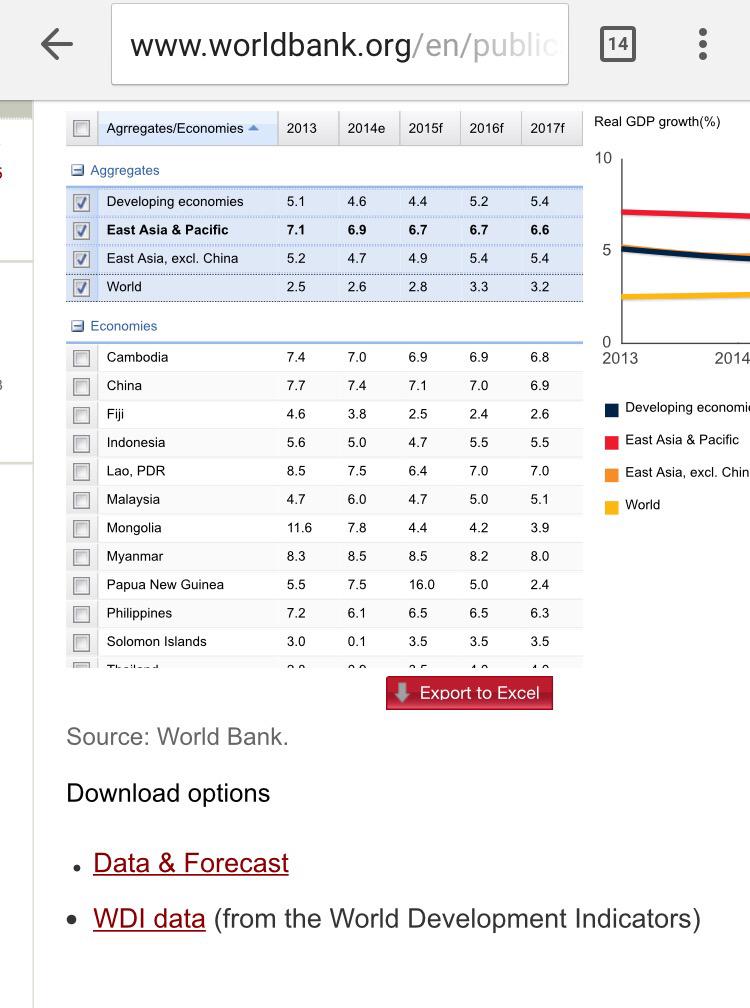
Task: Click the Malaysia 2014e value 6.0
Action: (357, 499)
